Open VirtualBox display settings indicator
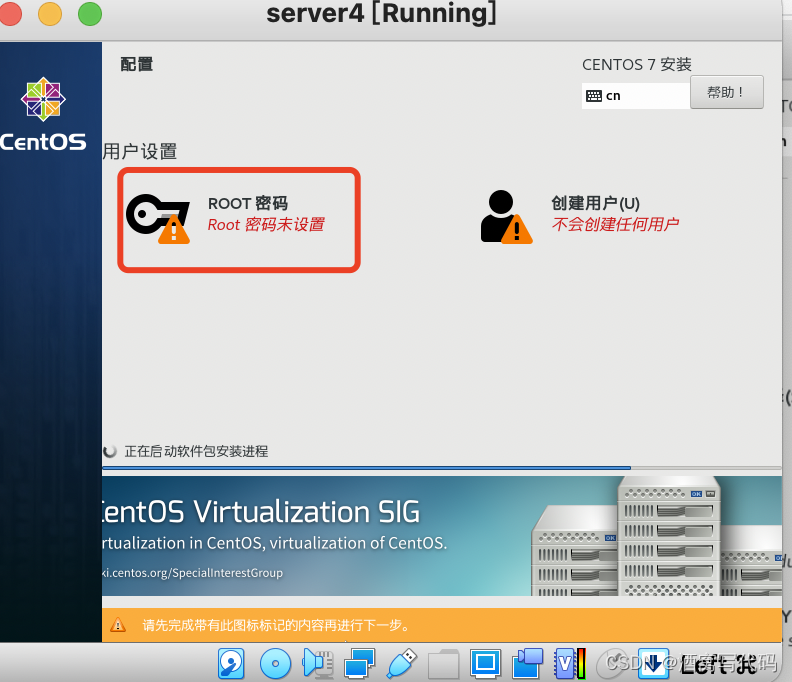 pos(485,663)
